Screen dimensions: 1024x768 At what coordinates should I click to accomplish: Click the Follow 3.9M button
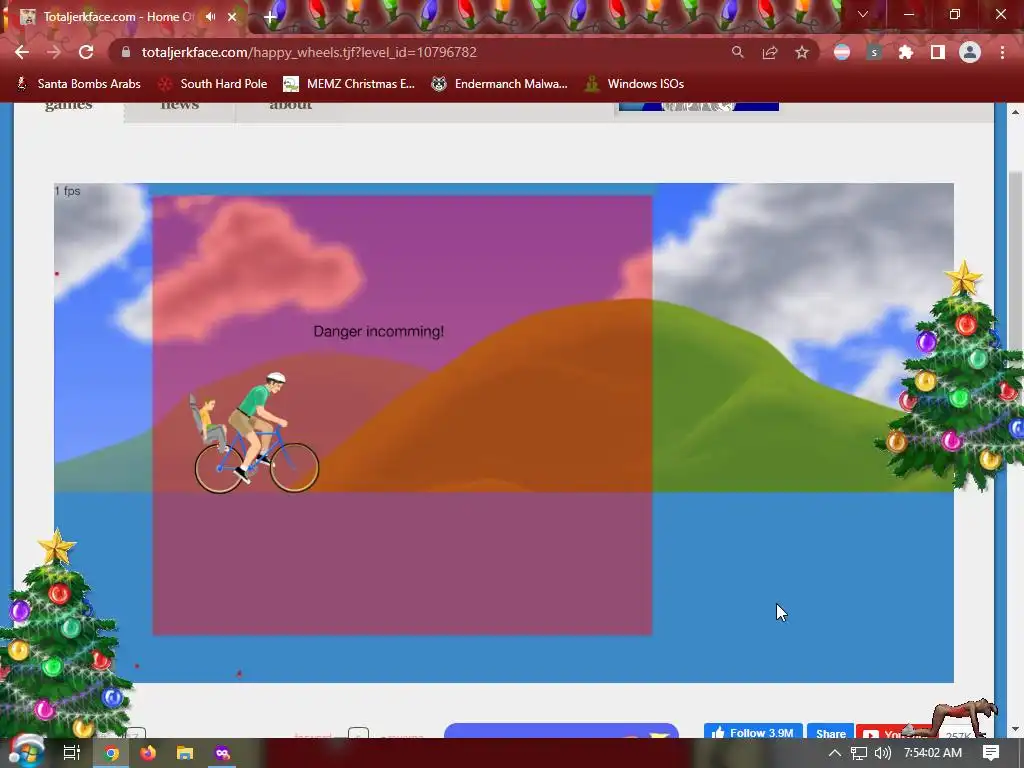tap(753, 731)
